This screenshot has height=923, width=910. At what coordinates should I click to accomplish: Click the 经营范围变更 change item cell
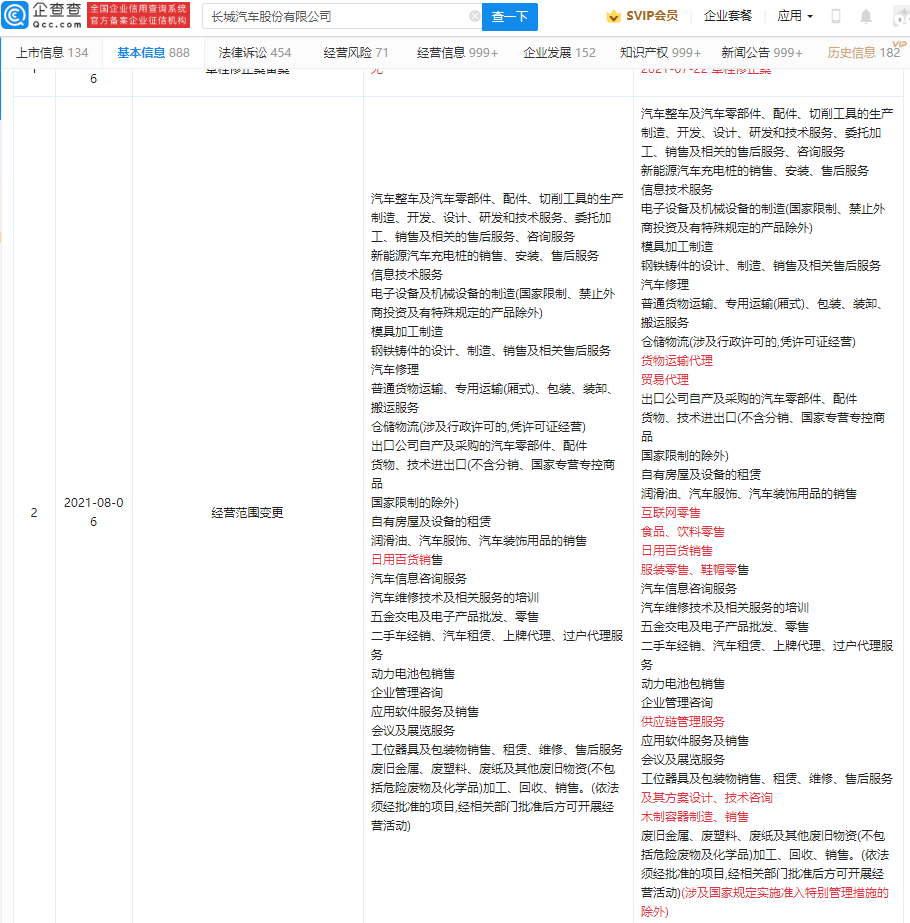(x=247, y=513)
